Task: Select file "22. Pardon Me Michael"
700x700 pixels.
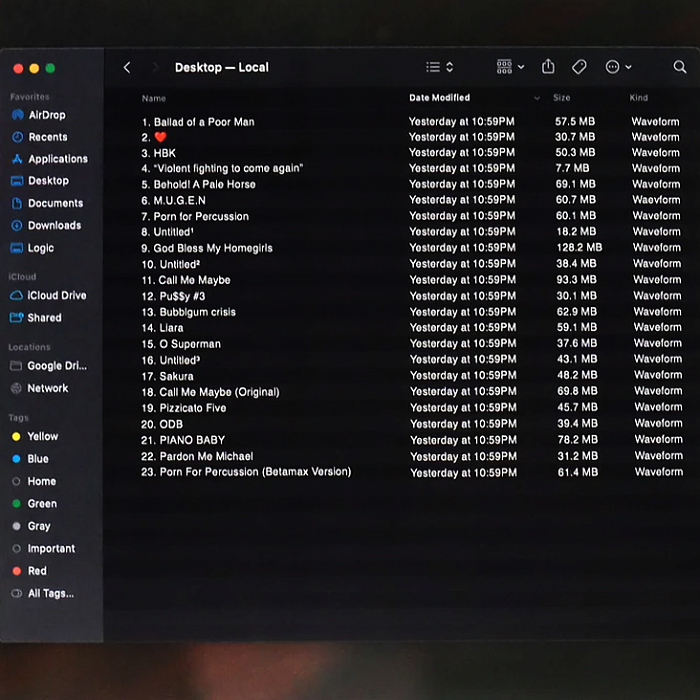Action: [197, 456]
